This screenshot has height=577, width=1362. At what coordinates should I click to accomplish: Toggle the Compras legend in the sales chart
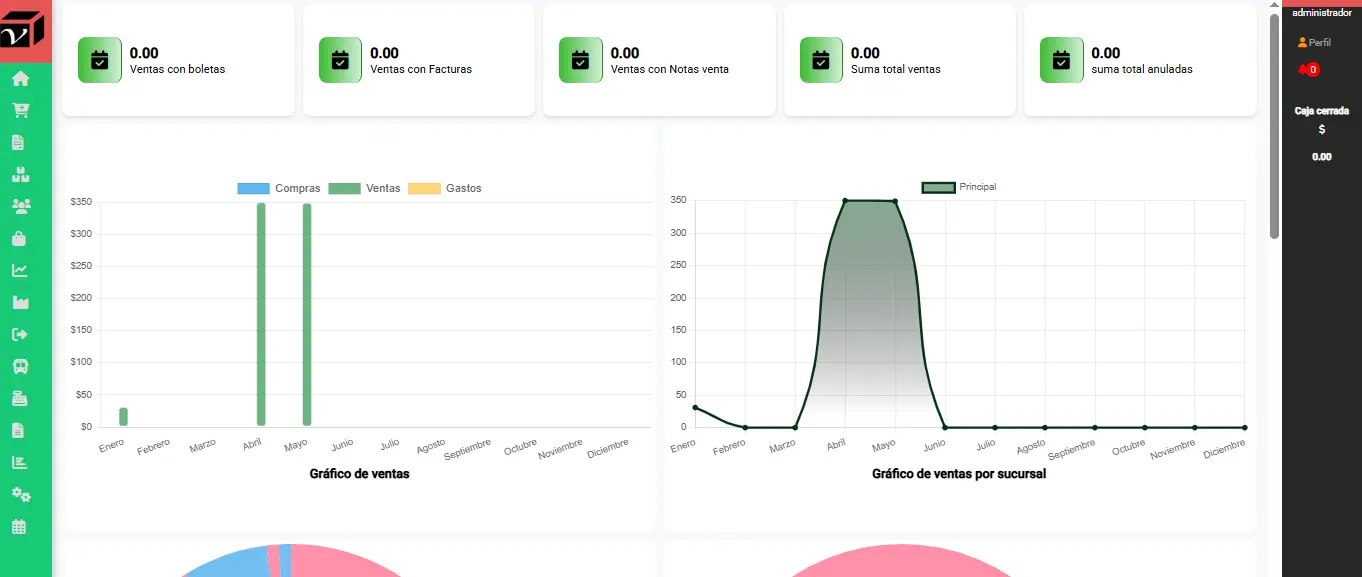click(x=279, y=188)
